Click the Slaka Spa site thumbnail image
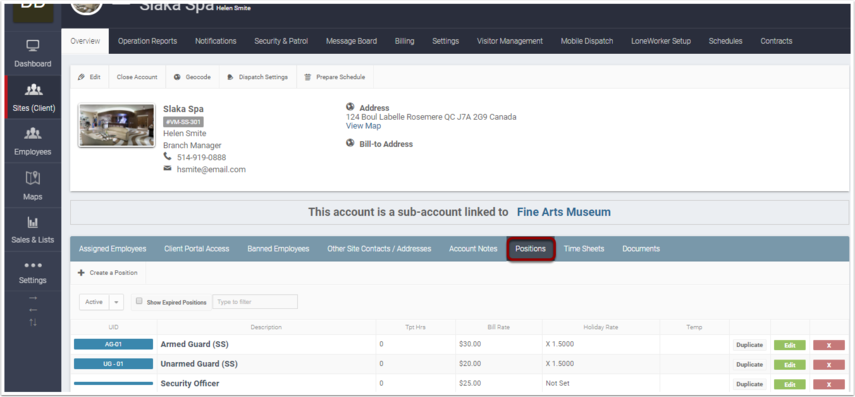The image size is (855, 397). [x=116, y=125]
